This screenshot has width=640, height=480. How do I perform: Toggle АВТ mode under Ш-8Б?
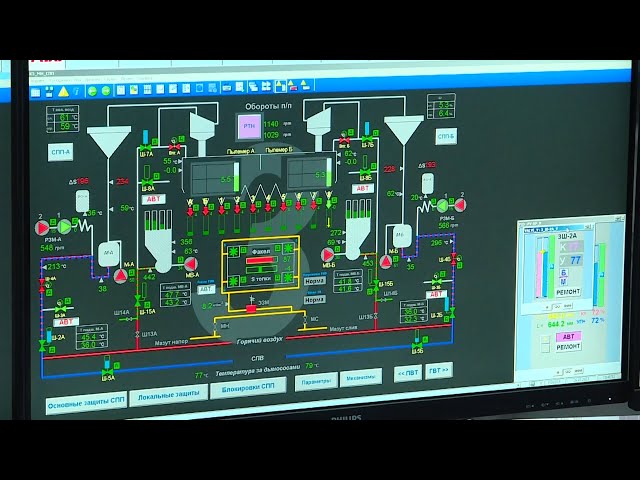click(363, 188)
